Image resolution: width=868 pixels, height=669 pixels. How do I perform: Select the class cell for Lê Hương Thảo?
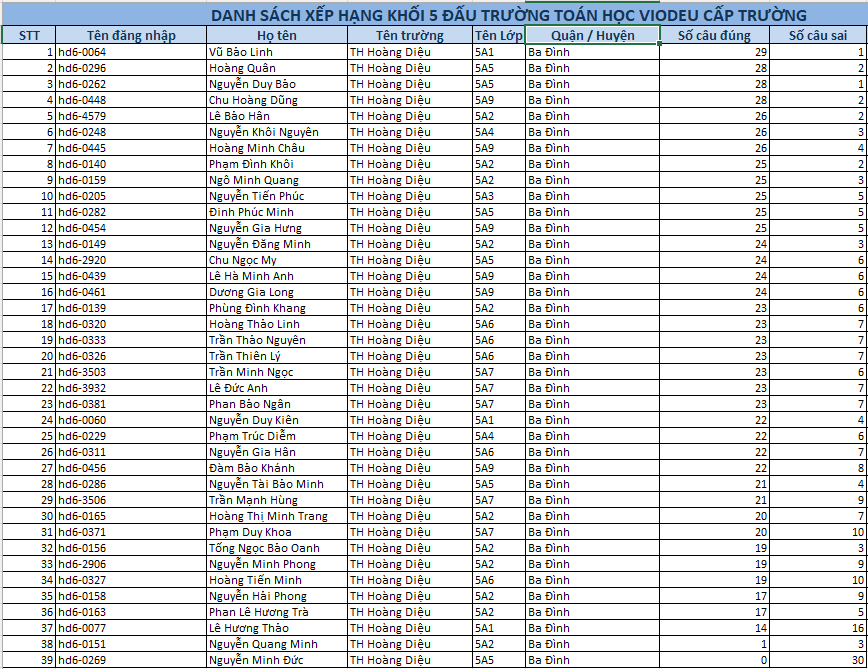498,628
